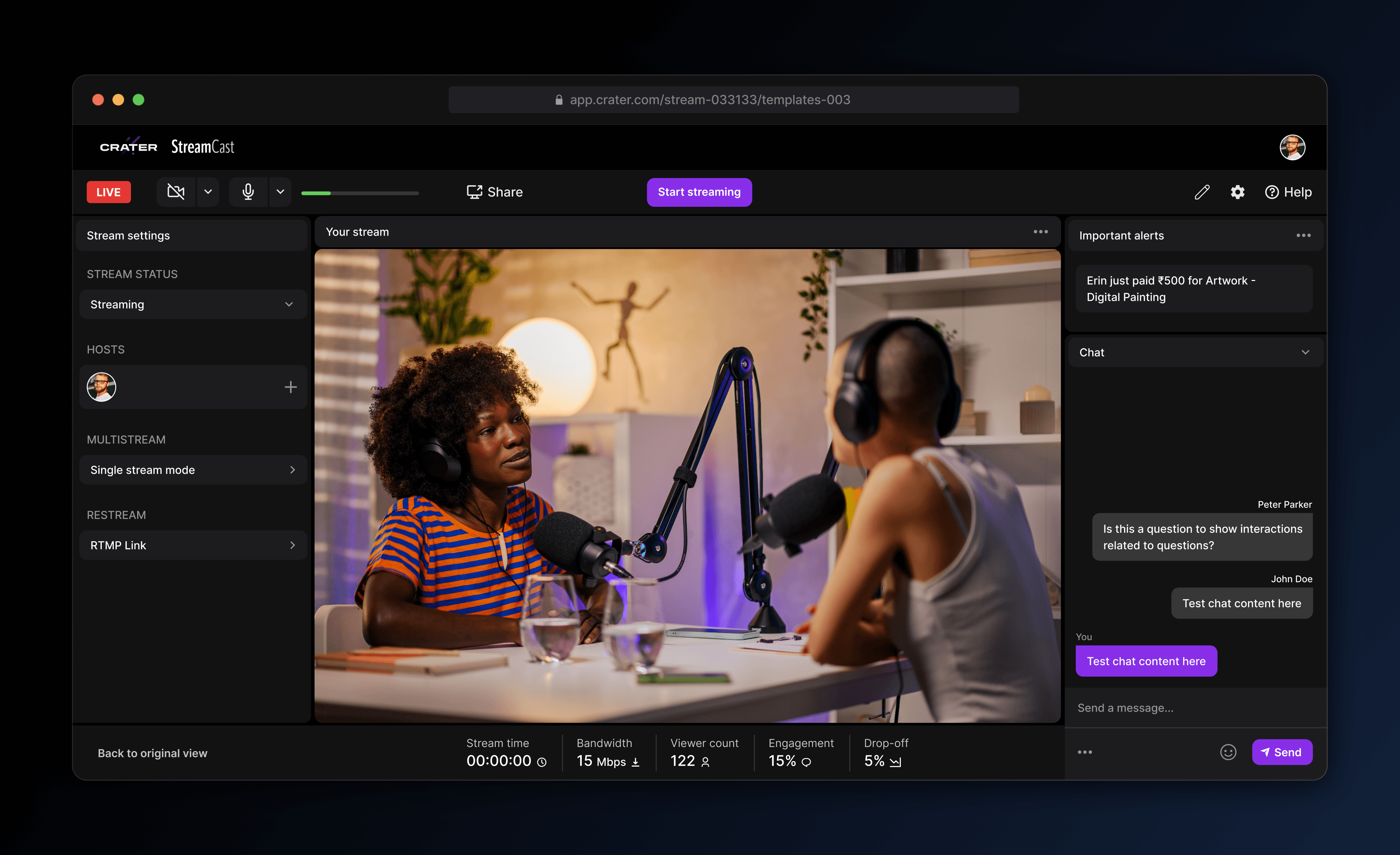1400x855 pixels.
Task: Mute the microphone
Action: pos(248,192)
